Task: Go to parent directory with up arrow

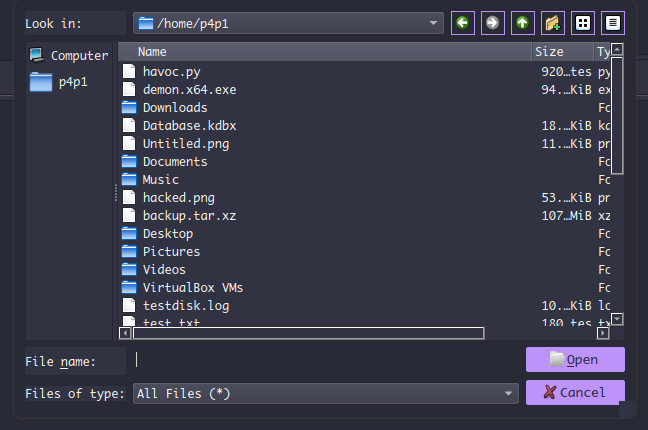Action: pos(522,22)
